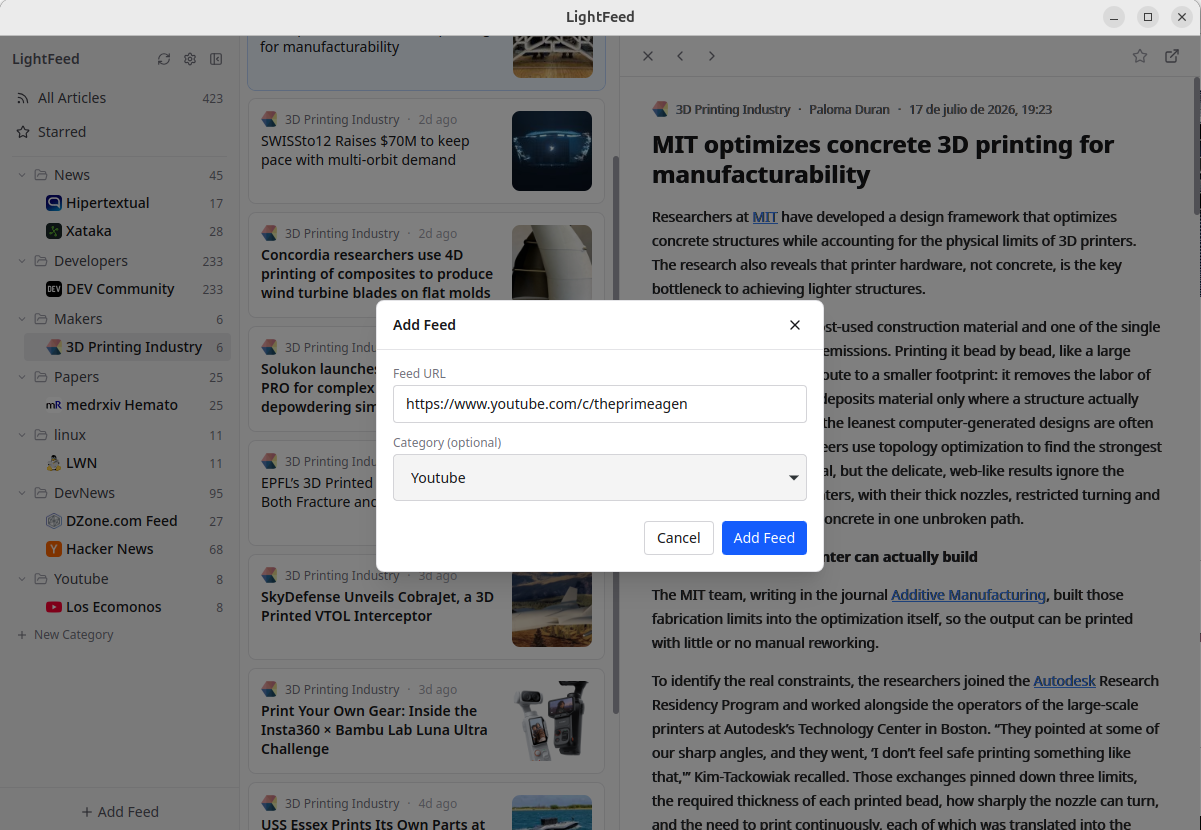Click the Paloma Duran author name

tap(849, 110)
